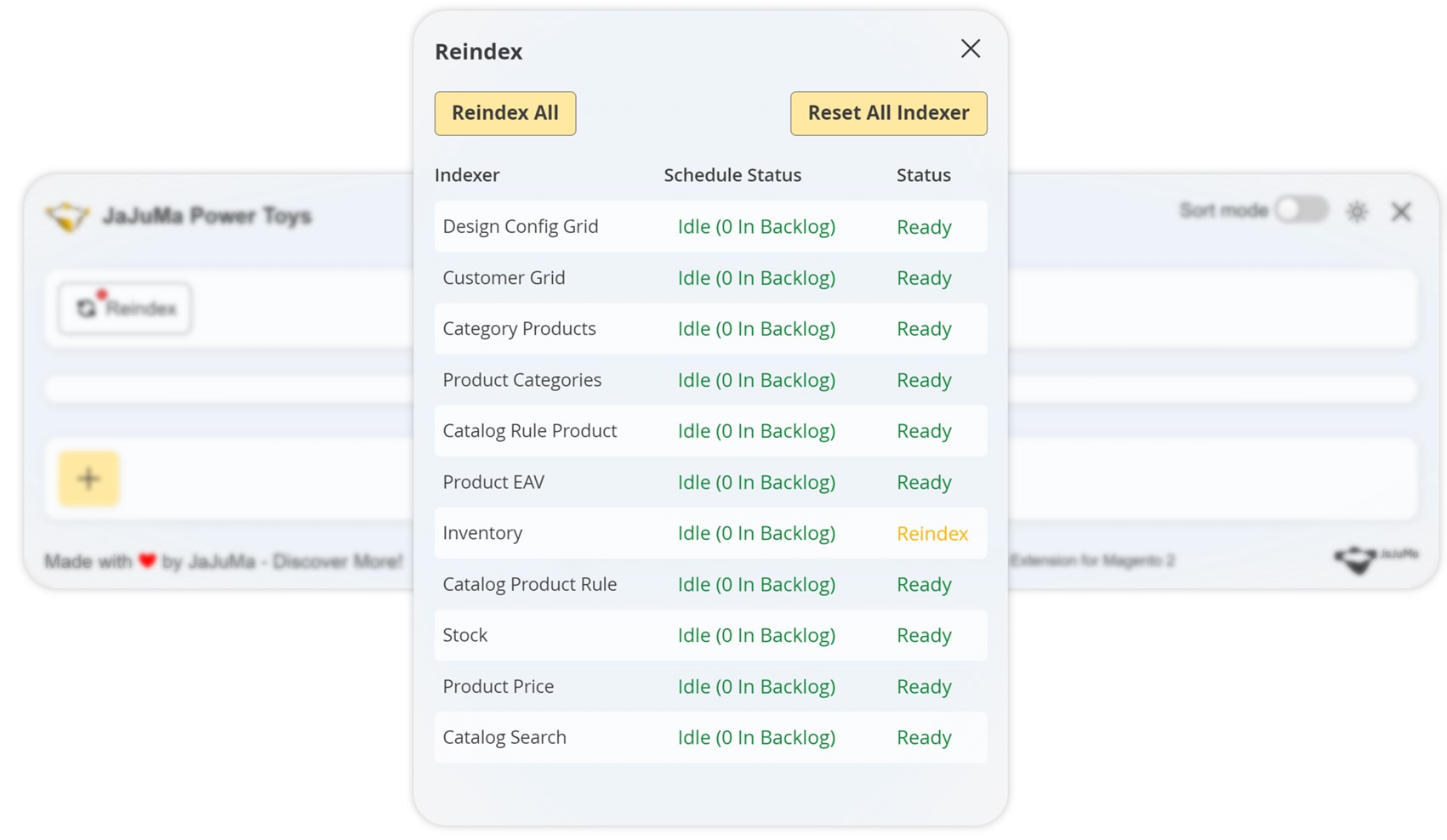Close the JaJuMa Power Toys panel
Viewport: 1447px width, 840px height.
point(1401,212)
